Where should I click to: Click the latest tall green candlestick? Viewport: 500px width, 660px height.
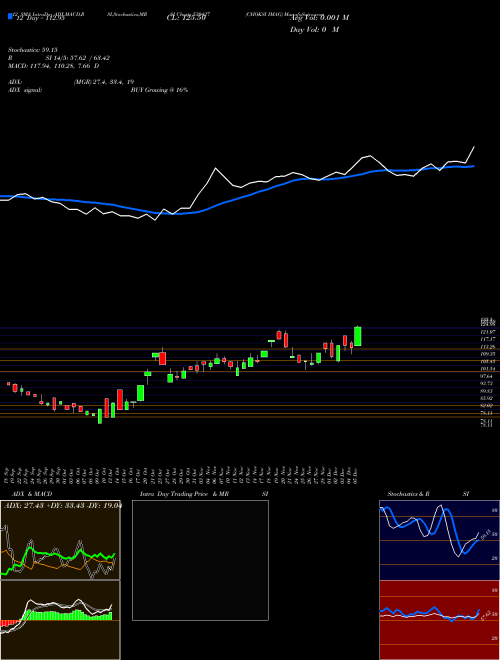[x=358, y=336]
